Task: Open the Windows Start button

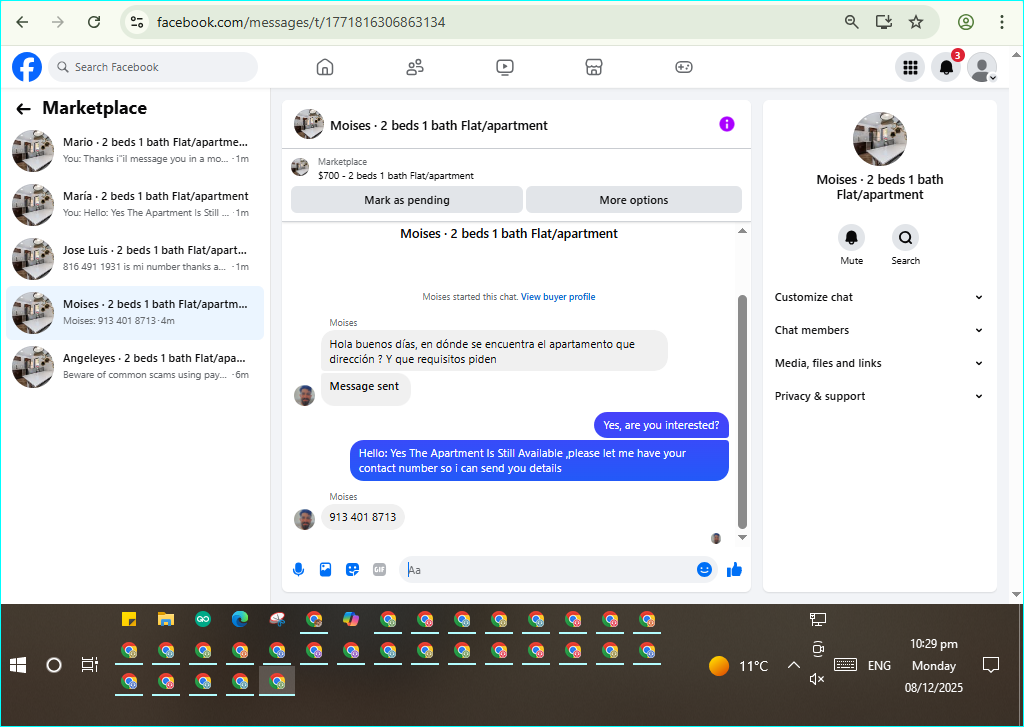Action: [x=18, y=666]
